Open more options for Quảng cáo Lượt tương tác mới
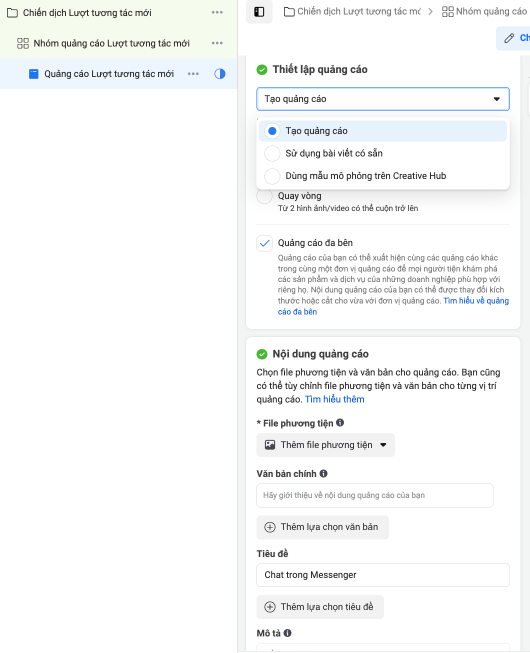Viewport: 530px width, 653px height. (x=193, y=74)
